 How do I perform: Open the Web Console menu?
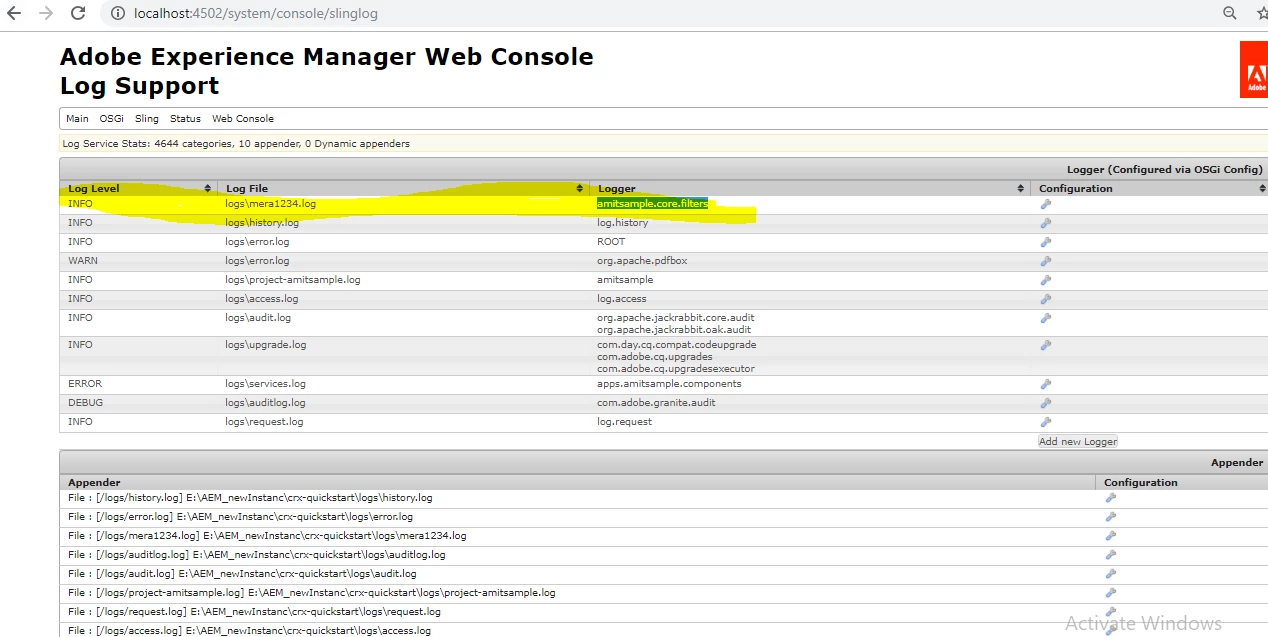click(x=243, y=119)
